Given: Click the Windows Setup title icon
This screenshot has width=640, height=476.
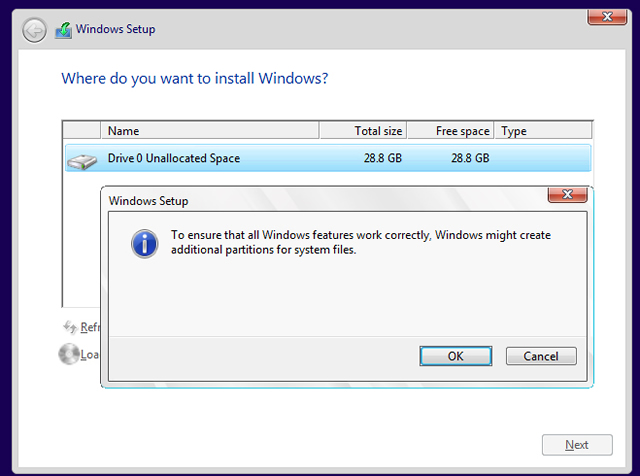Looking at the screenshot, I should click(63, 30).
